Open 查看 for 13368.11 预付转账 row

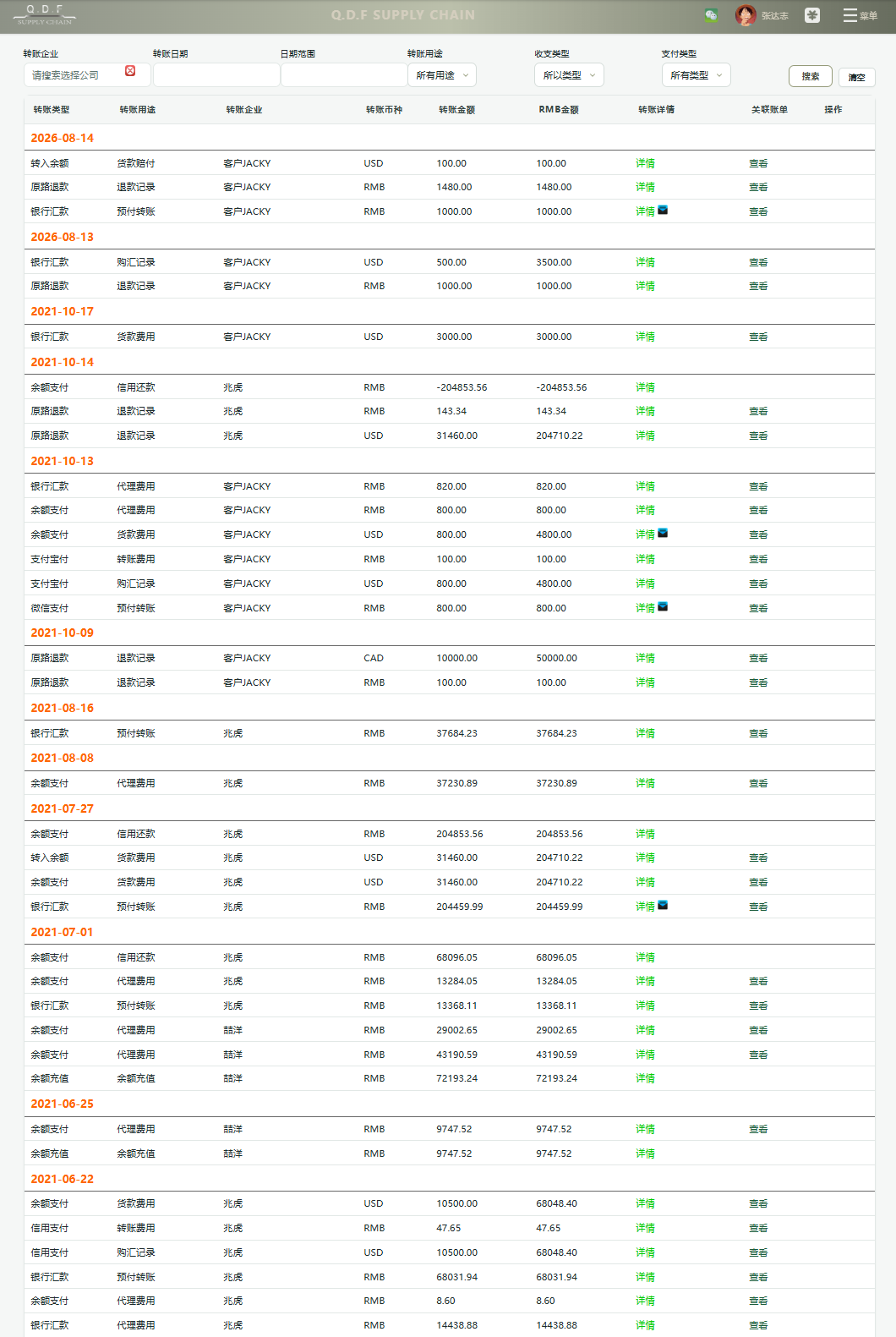click(758, 1005)
